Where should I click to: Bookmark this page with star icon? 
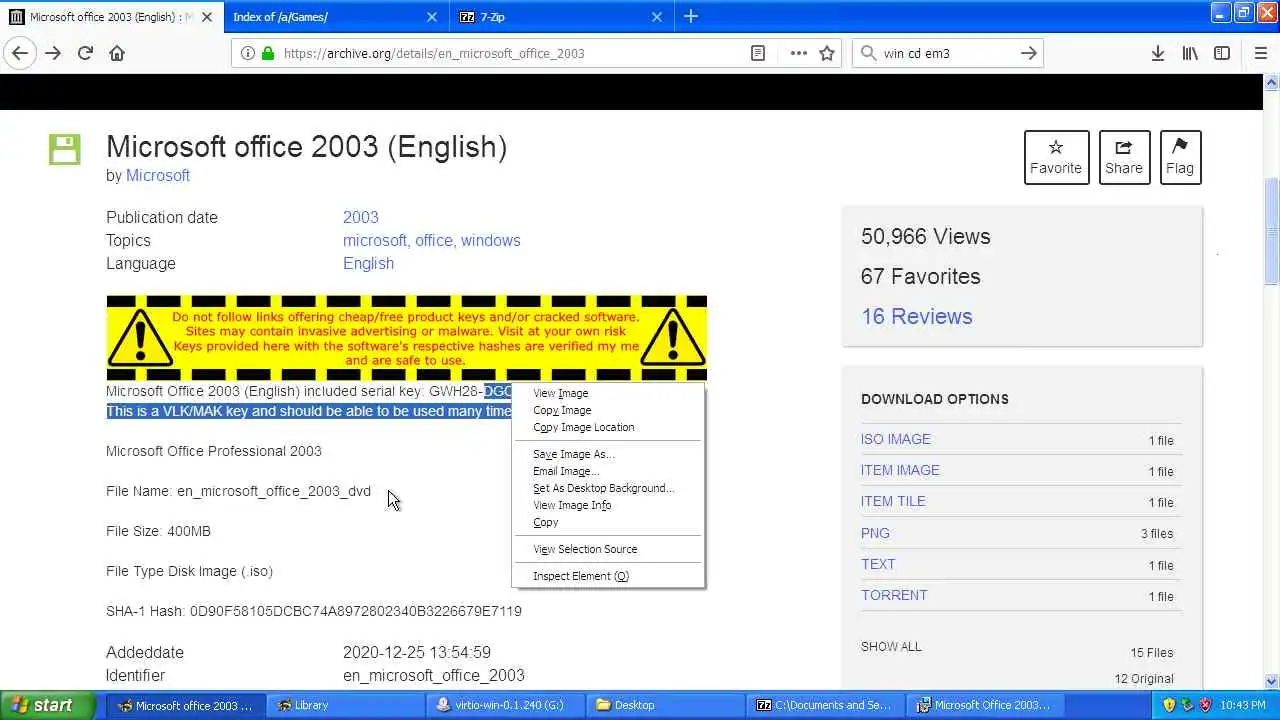tap(827, 53)
